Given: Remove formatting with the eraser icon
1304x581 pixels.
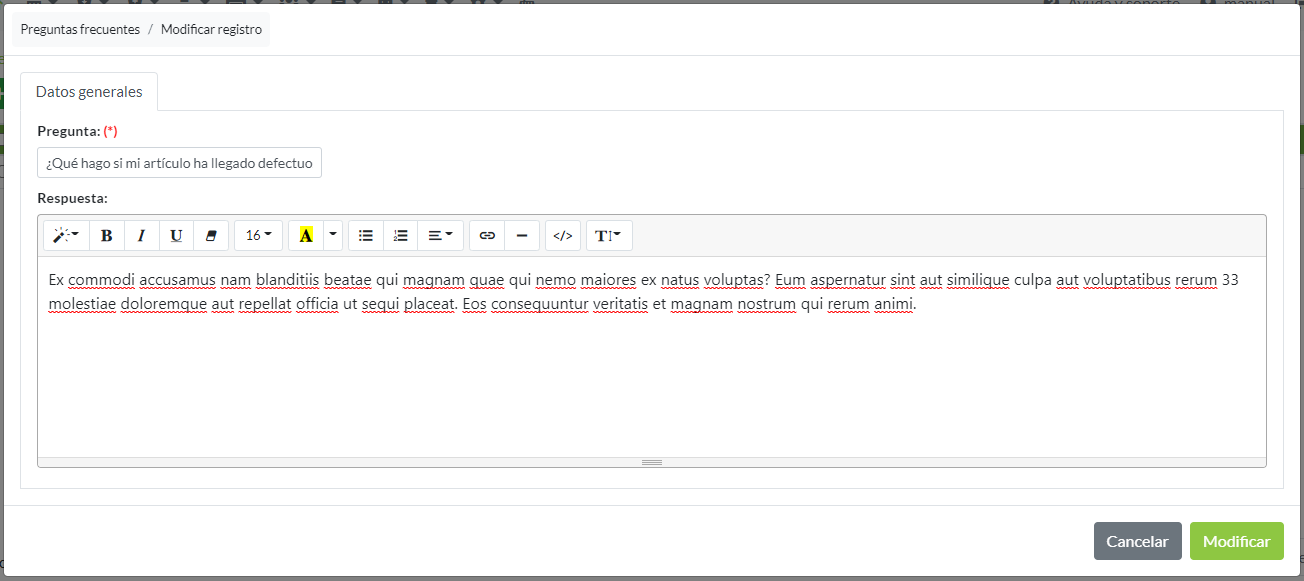Looking at the screenshot, I should [x=211, y=235].
